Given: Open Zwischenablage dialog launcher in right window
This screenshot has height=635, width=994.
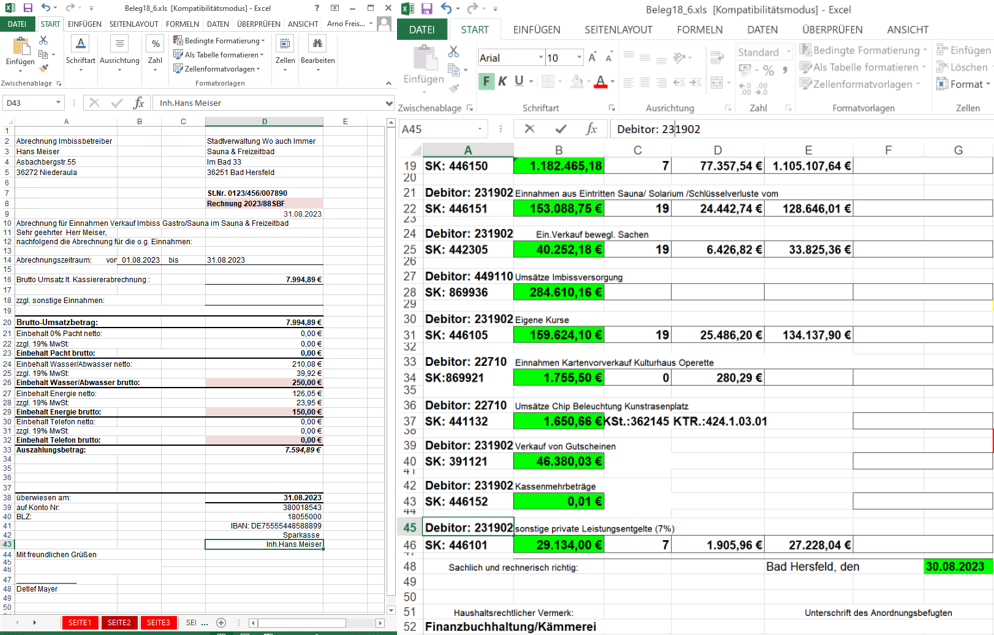Looking at the screenshot, I should pos(470,108).
